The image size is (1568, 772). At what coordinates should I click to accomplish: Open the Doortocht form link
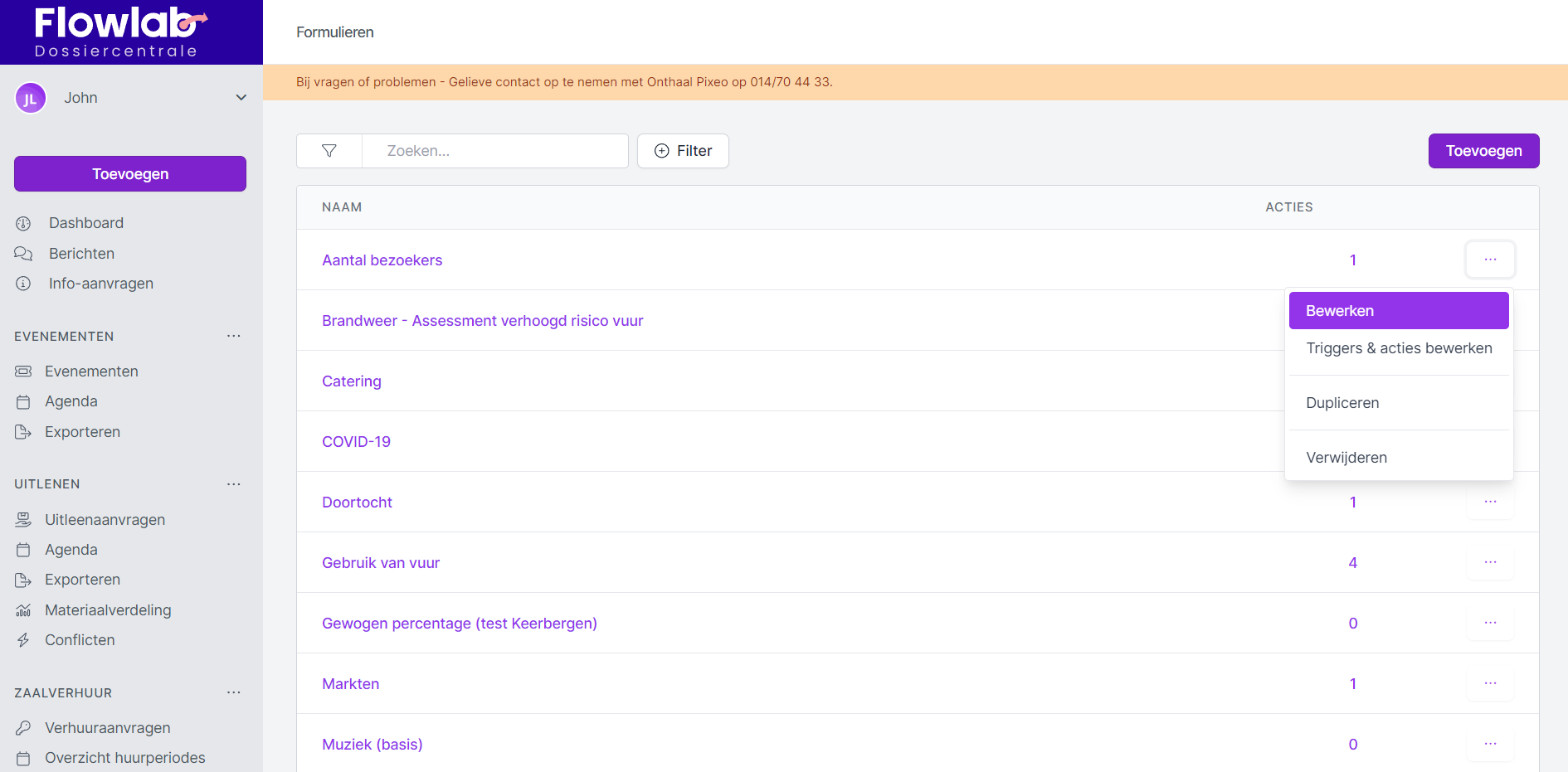pos(357,503)
